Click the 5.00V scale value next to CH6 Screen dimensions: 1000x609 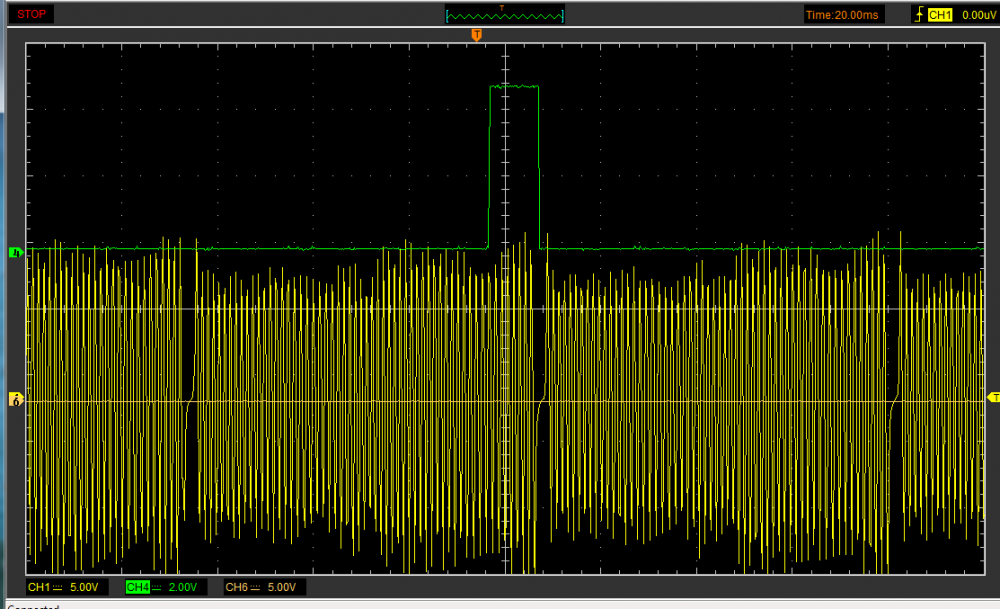tap(282, 587)
